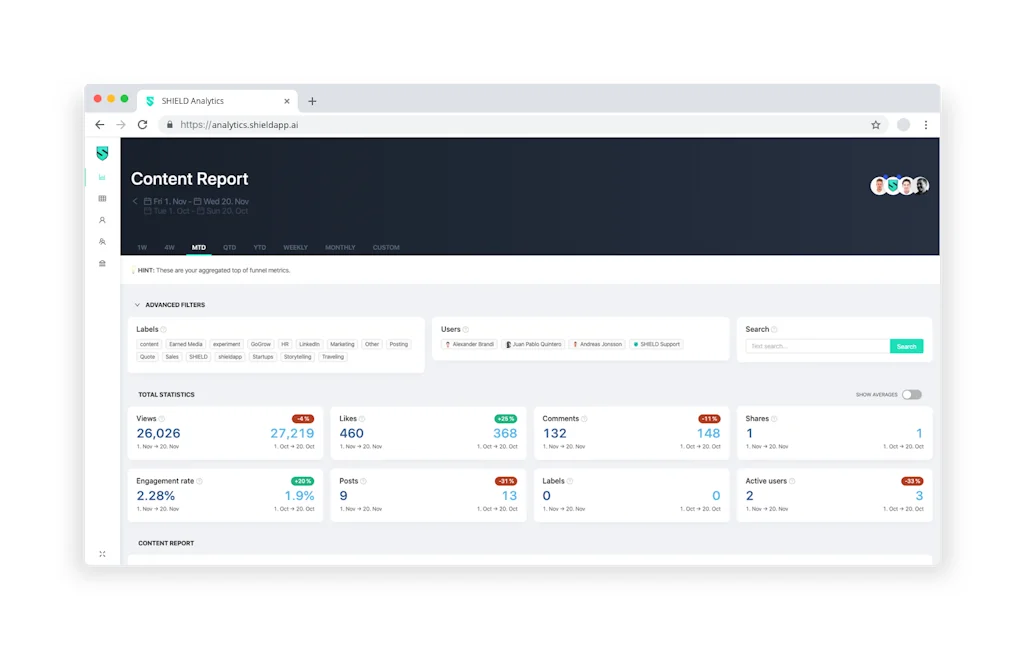Open the table grid view in sidebar
The height and width of the screenshot is (649, 1024).
(102, 199)
